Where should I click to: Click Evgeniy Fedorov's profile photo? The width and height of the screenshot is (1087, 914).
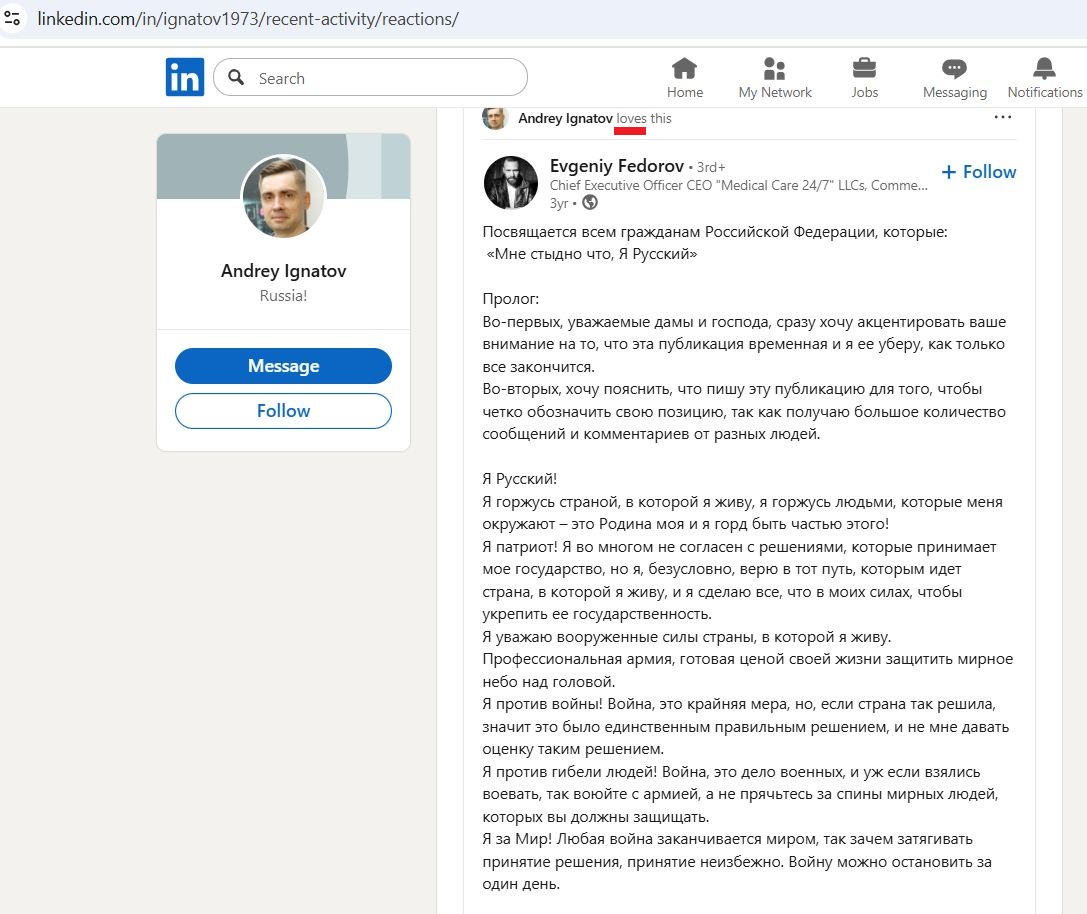[511, 182]
